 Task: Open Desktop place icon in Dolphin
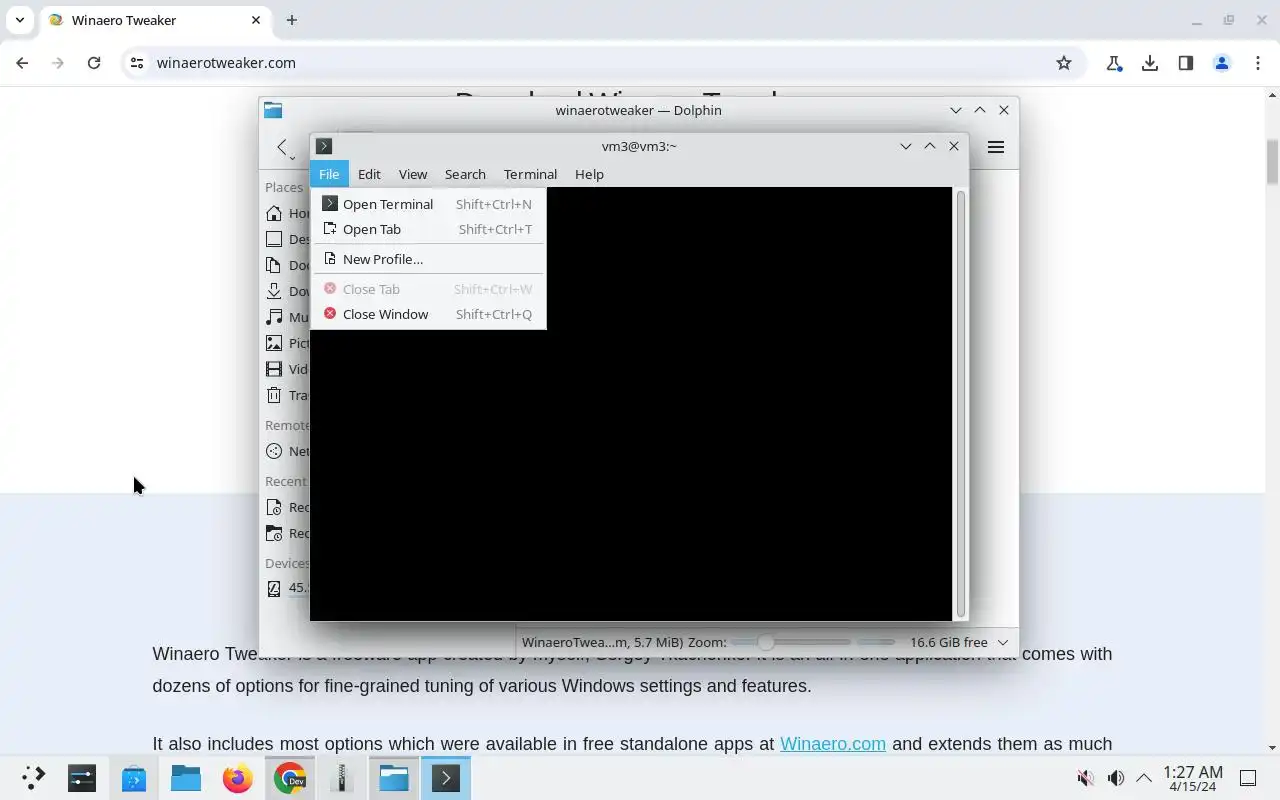point(274,239)
